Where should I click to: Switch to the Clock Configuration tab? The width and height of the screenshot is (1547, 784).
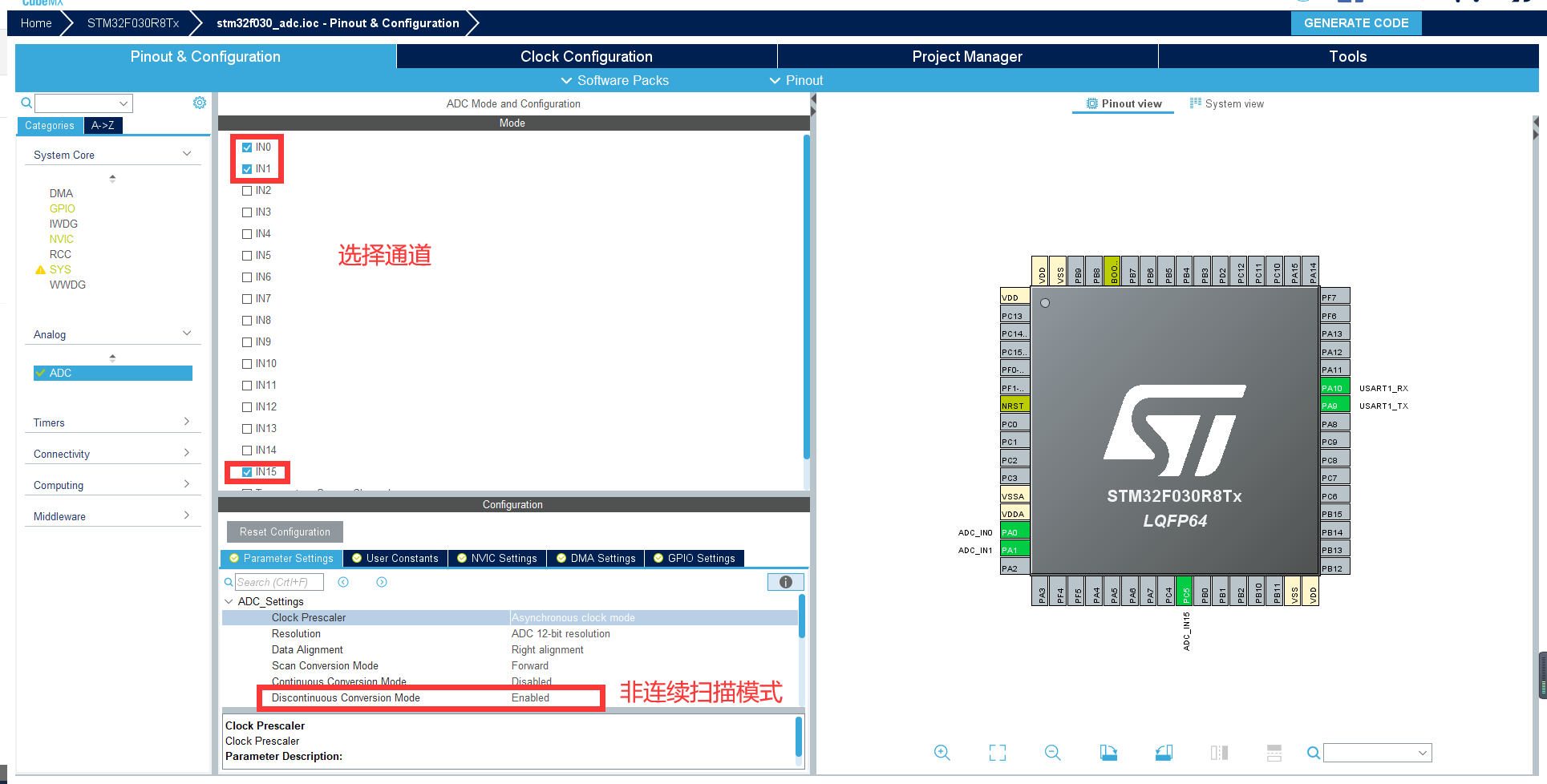pyautogui.click(x=586, y=56)
